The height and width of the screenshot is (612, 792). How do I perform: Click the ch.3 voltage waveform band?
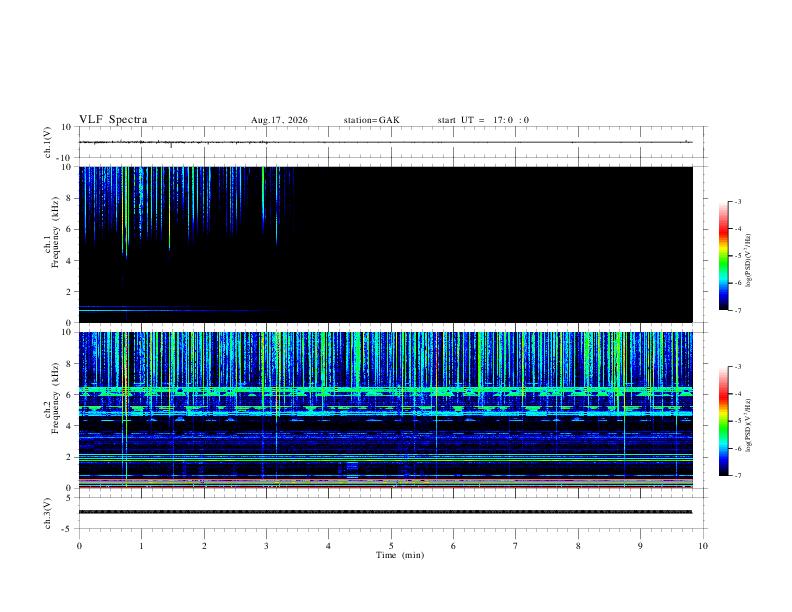coord(385,512)
